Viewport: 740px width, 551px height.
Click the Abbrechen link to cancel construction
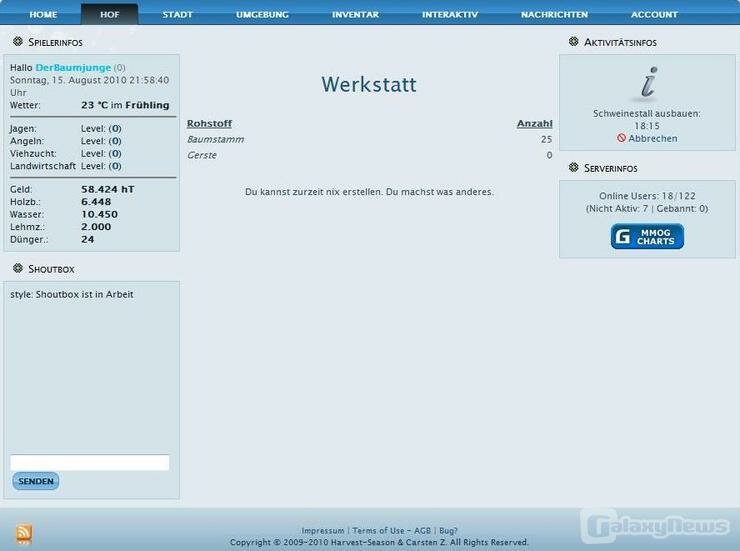(x=652, y=139)
